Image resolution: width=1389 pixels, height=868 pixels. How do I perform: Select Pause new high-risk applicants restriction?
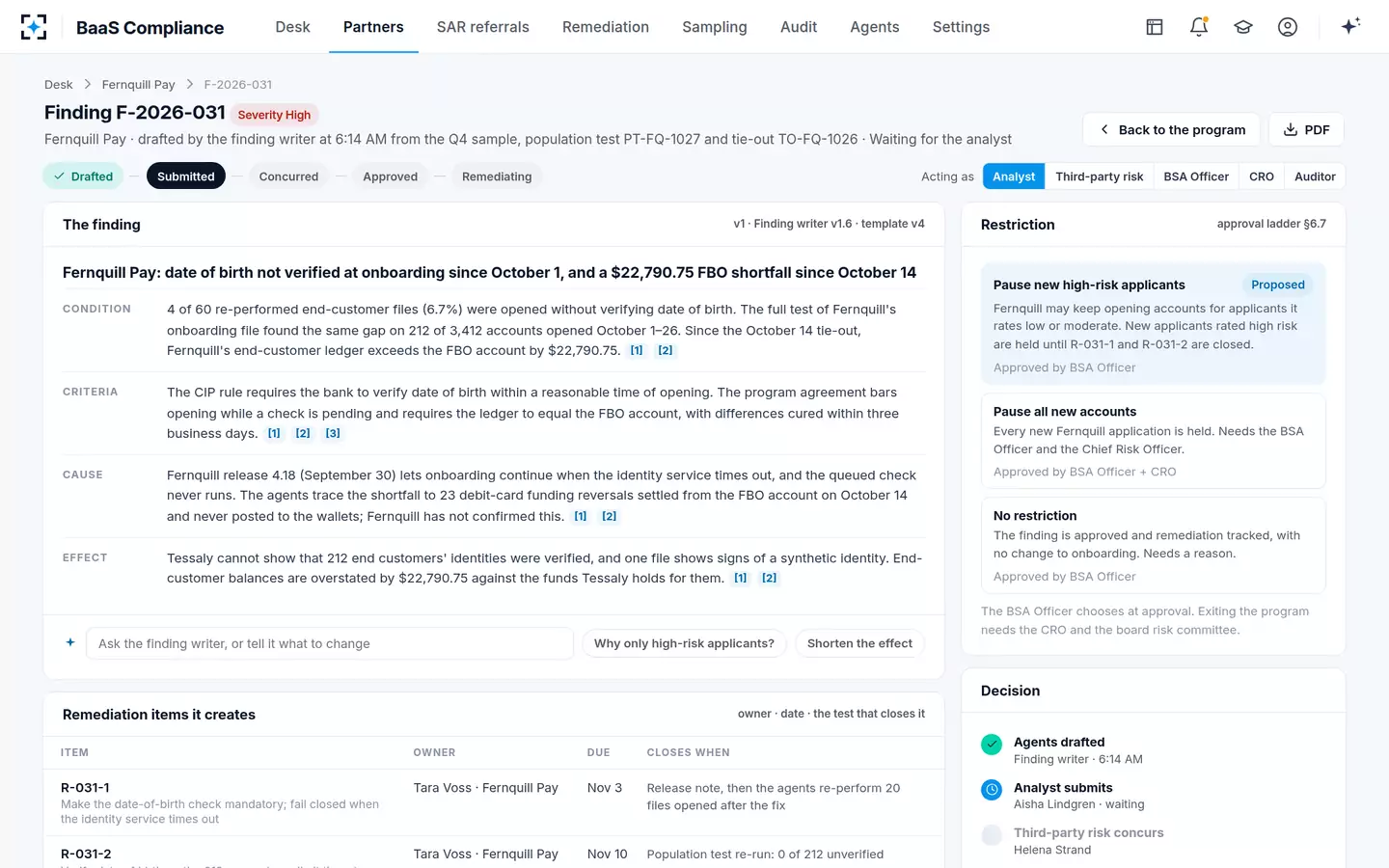[x=1153, y=325]
